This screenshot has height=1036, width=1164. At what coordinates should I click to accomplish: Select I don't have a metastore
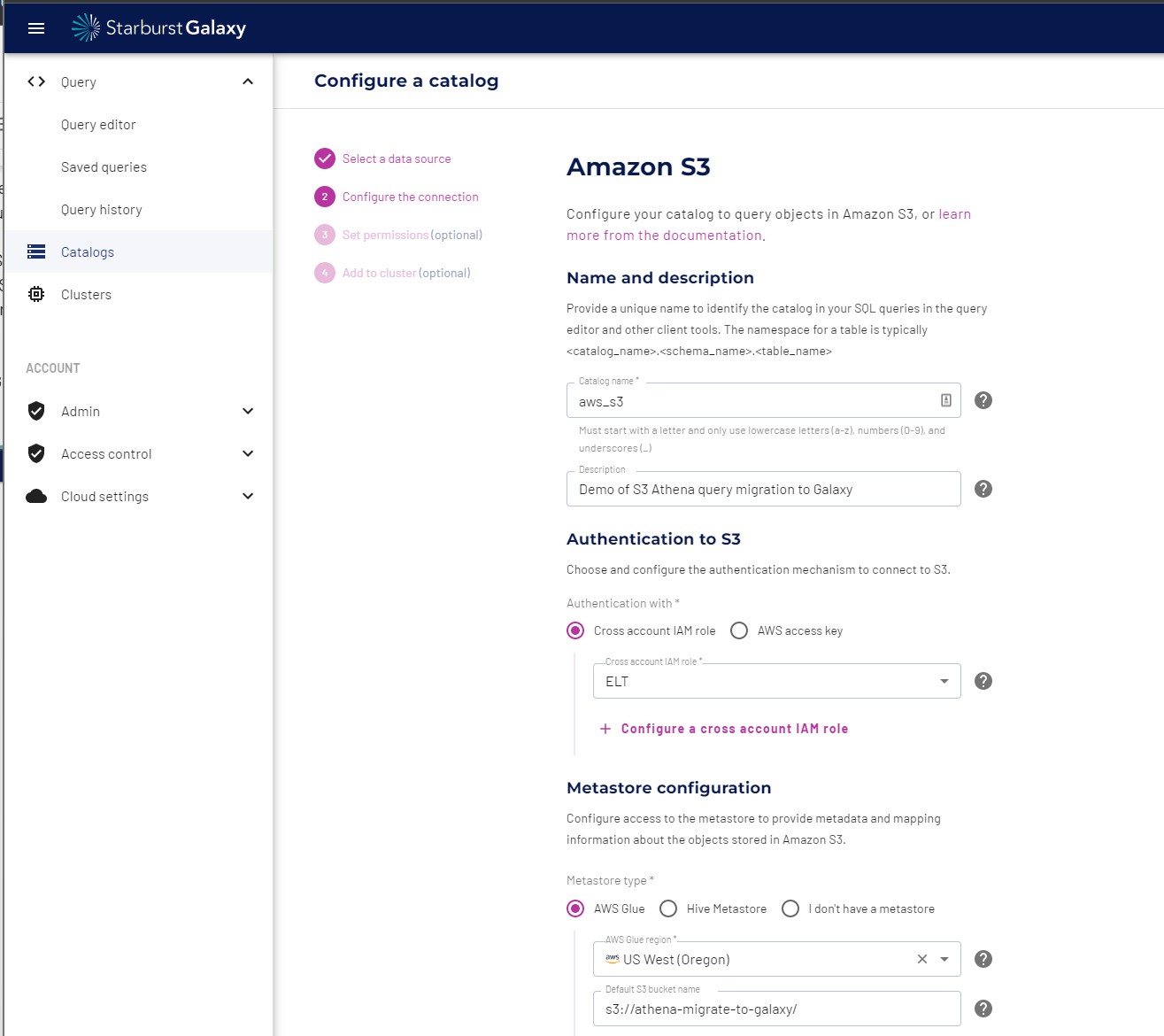point(790,908)
